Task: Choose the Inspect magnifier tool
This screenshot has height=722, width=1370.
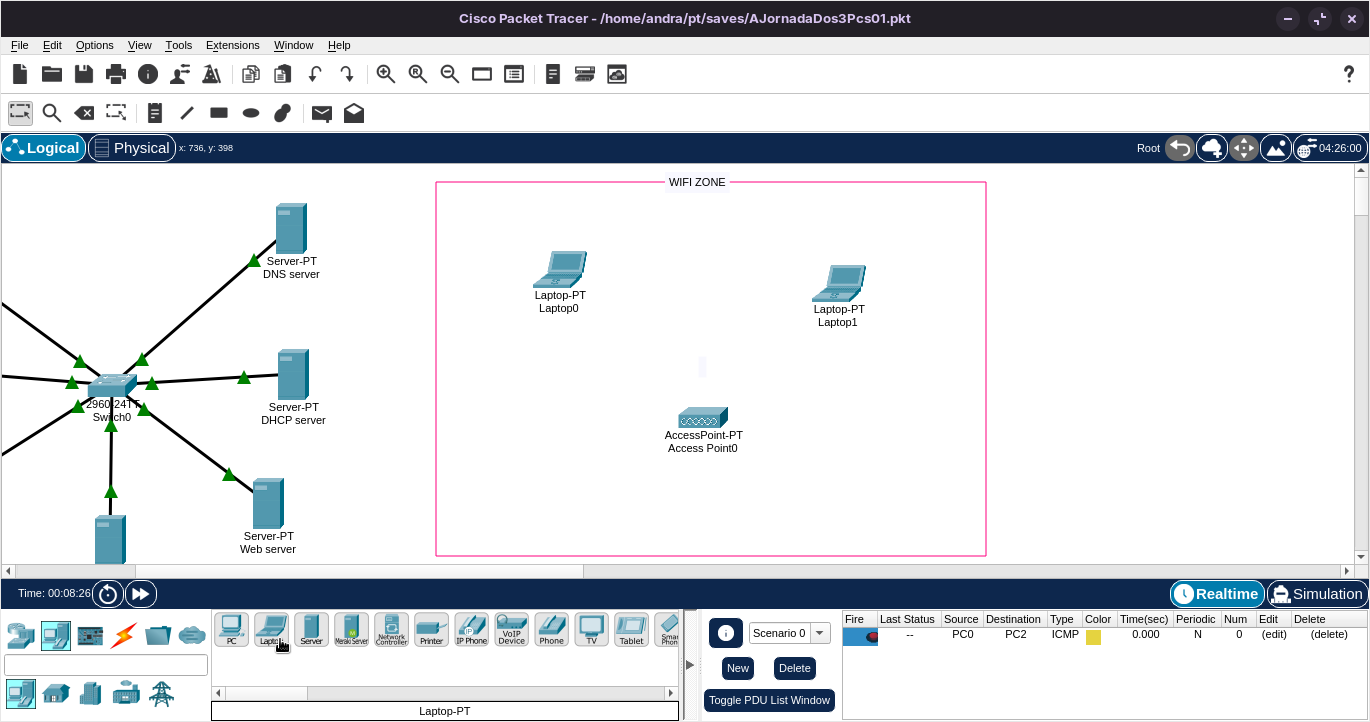Action: [x=52, y=113]
